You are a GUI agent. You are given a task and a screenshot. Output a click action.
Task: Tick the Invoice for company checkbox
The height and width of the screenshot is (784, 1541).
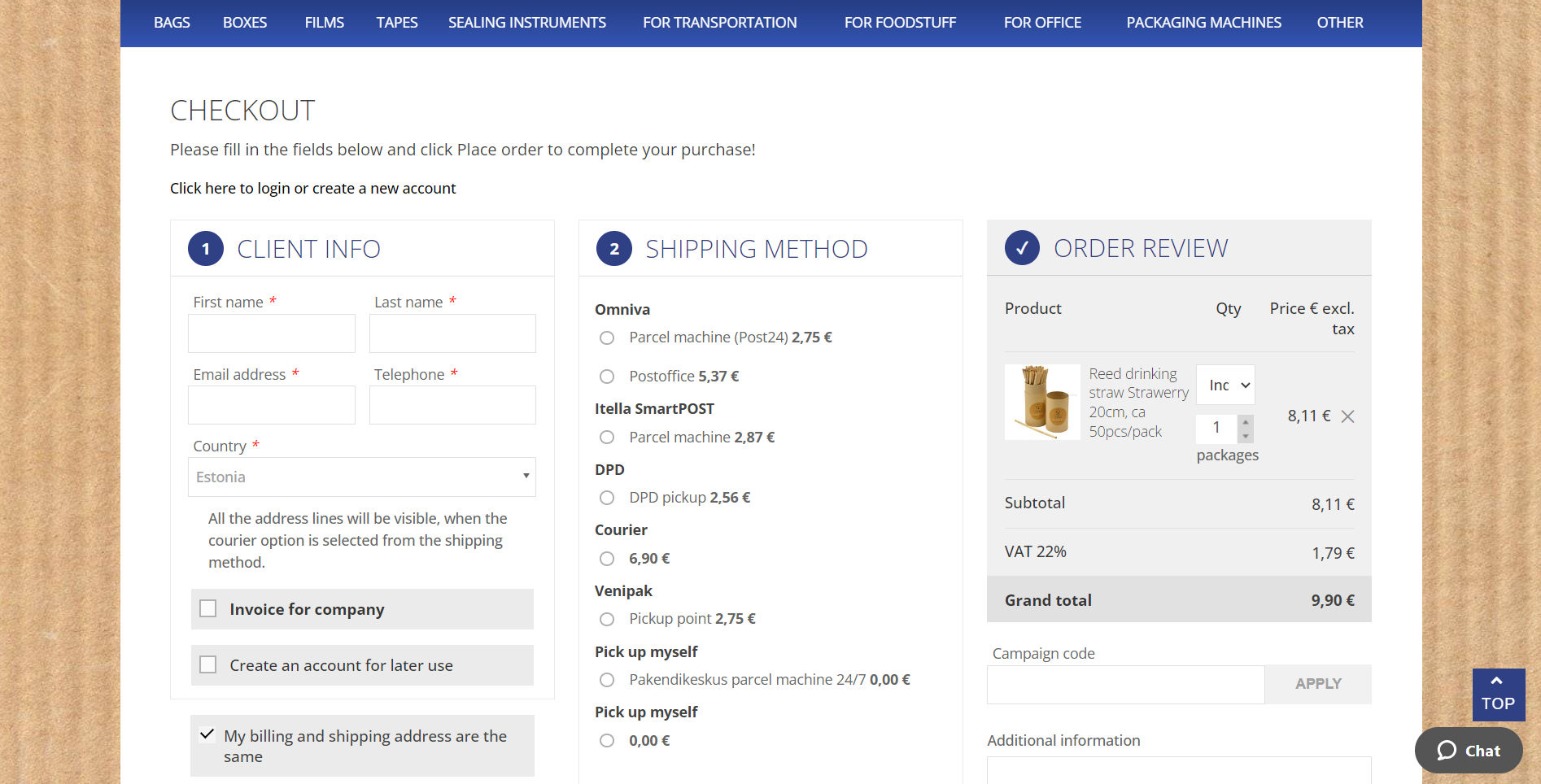coord(208,608)
